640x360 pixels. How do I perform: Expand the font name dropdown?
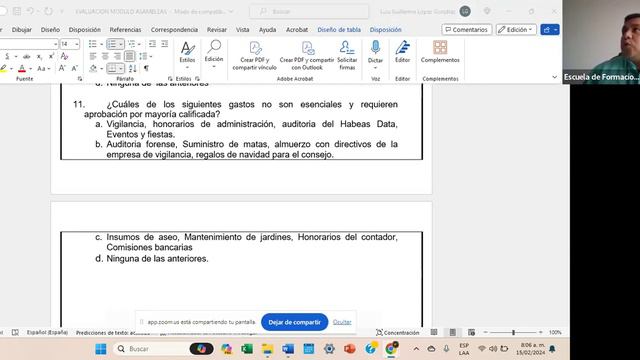point(56,44)
